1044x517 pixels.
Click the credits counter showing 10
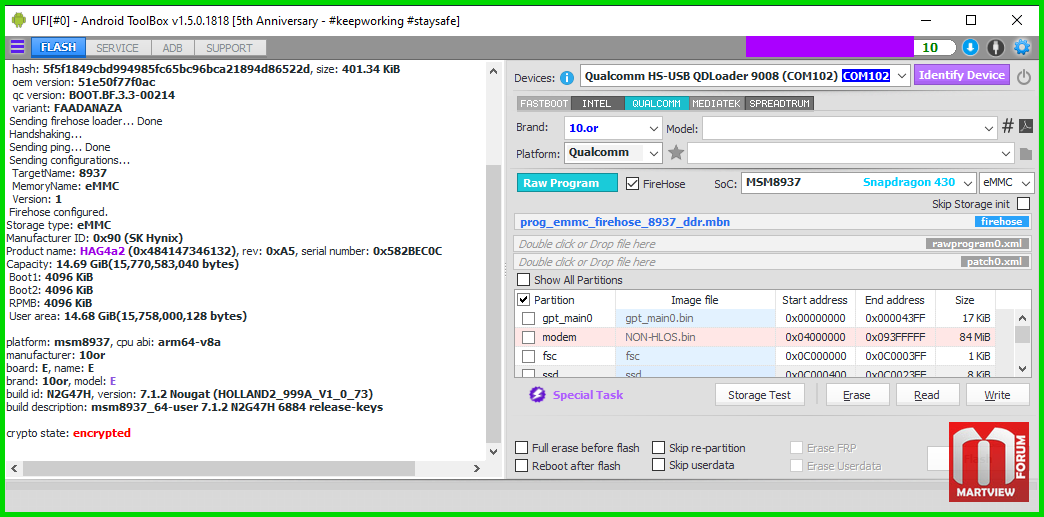tap(935, 47)
